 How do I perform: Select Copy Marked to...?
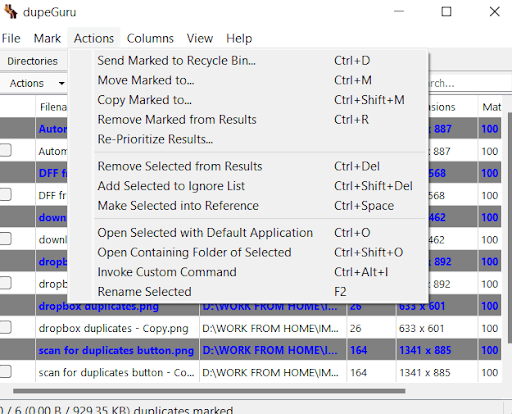point(248,100)
